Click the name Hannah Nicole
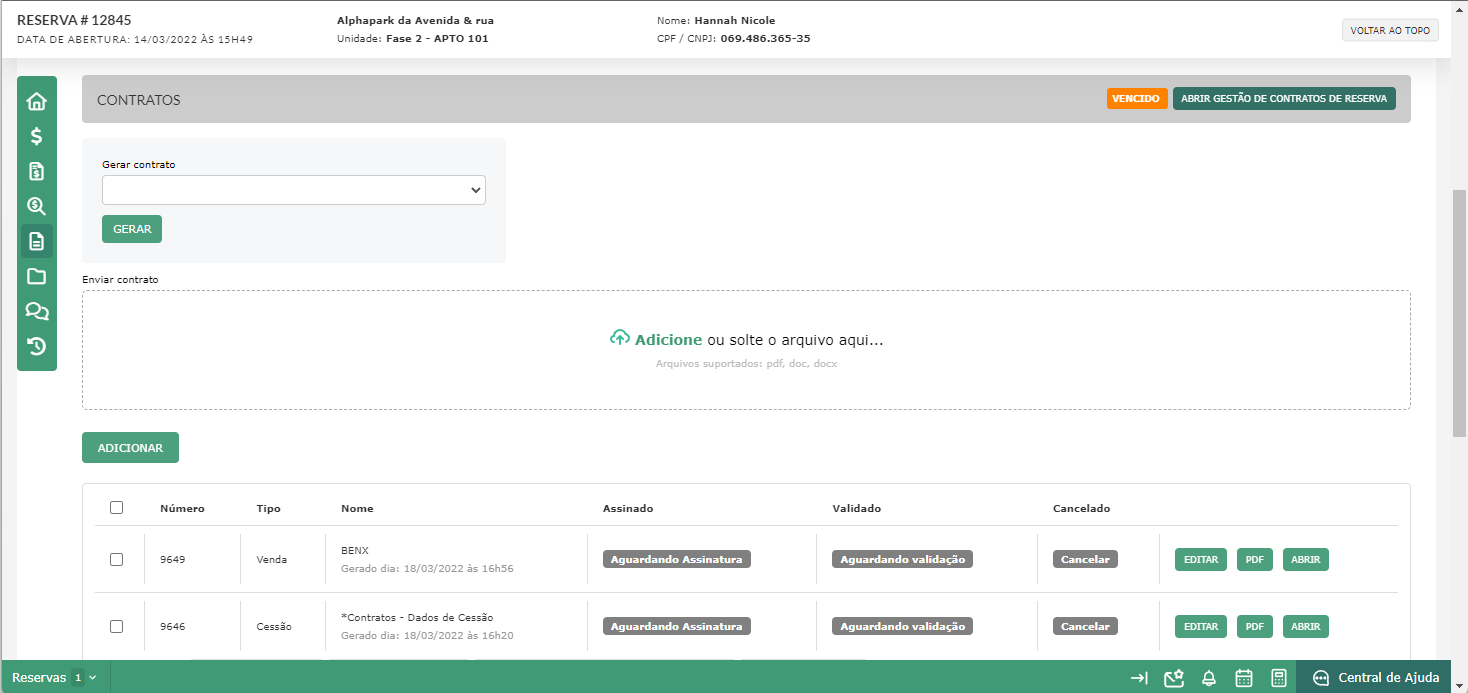Image resolution: width=1468 pixels, height=693 pixels. point(734,21)
